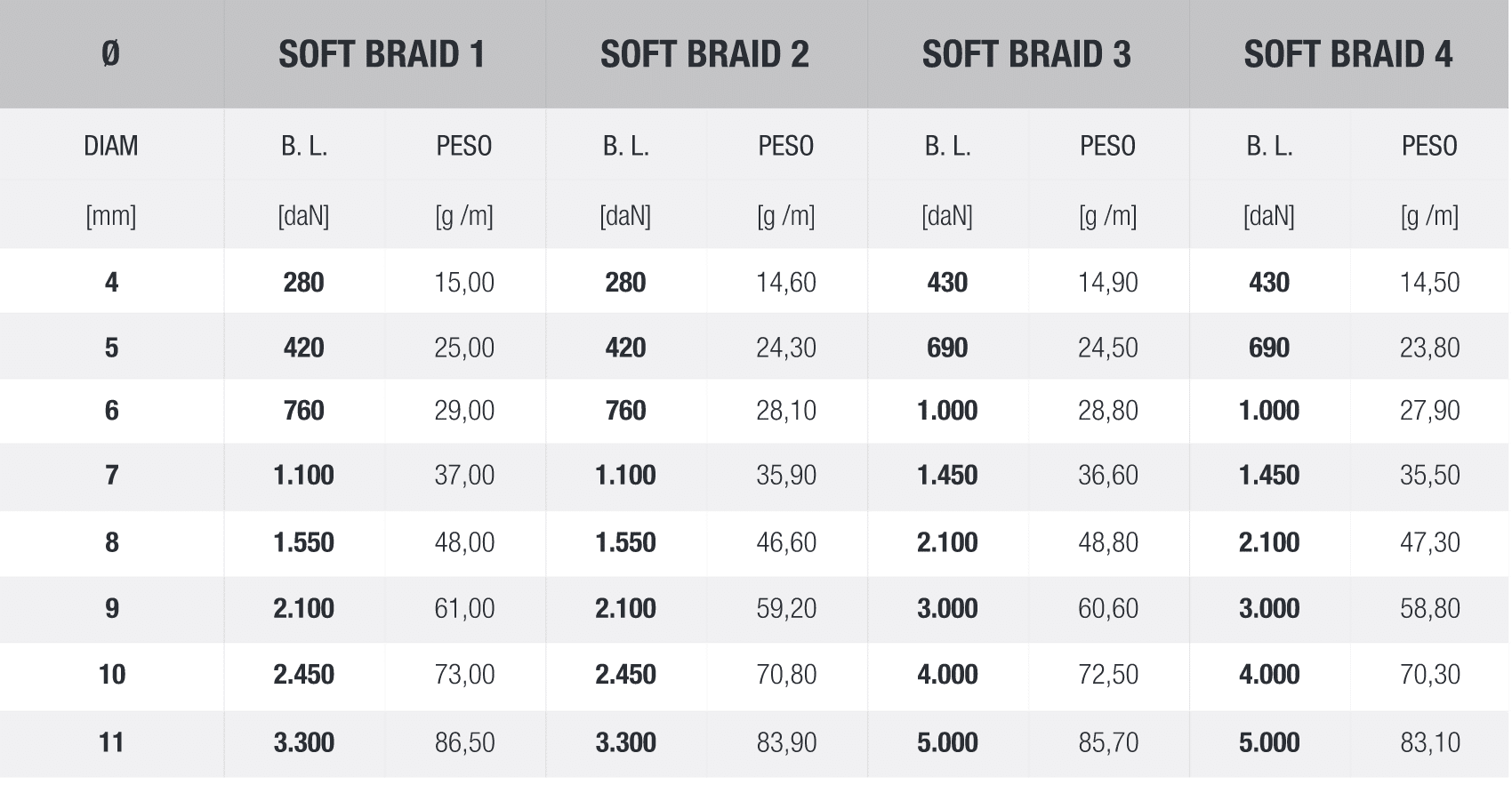Select the SOFT BRAID 4 column title
This screenshot has height=785, width=1512.
point(1348,54)
